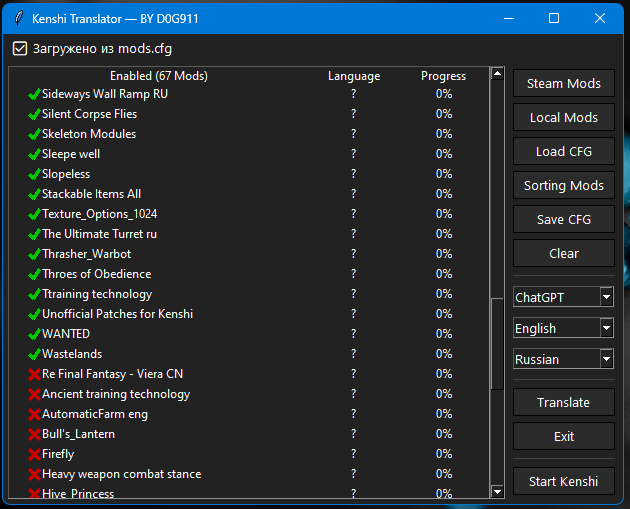The height and width of the screenshot is (509, 630).
Task: Click the green checkmark beside Silent Corpse Flies
Action: pos(34,114)
